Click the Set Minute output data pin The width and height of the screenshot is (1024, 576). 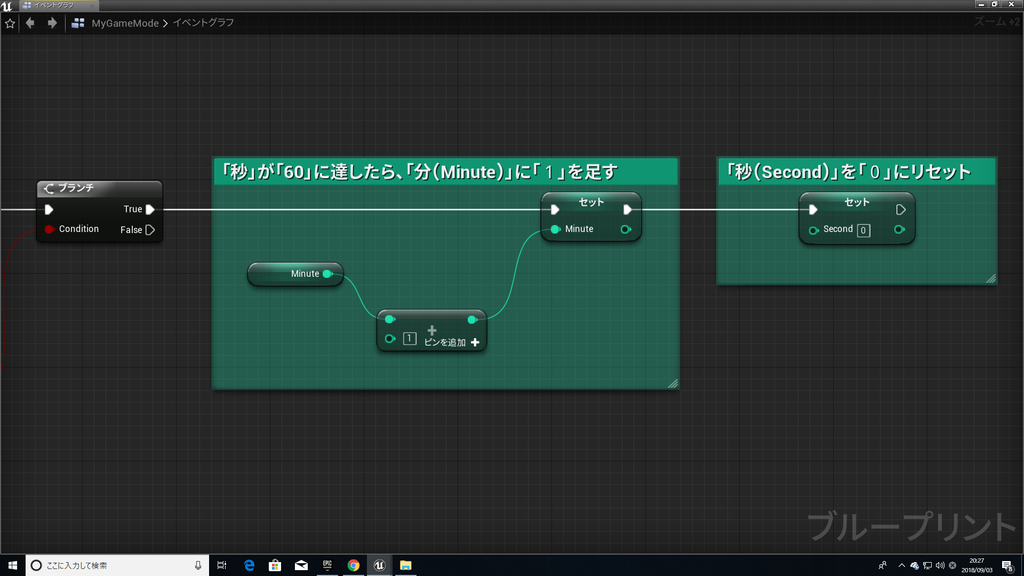[626, 229]
